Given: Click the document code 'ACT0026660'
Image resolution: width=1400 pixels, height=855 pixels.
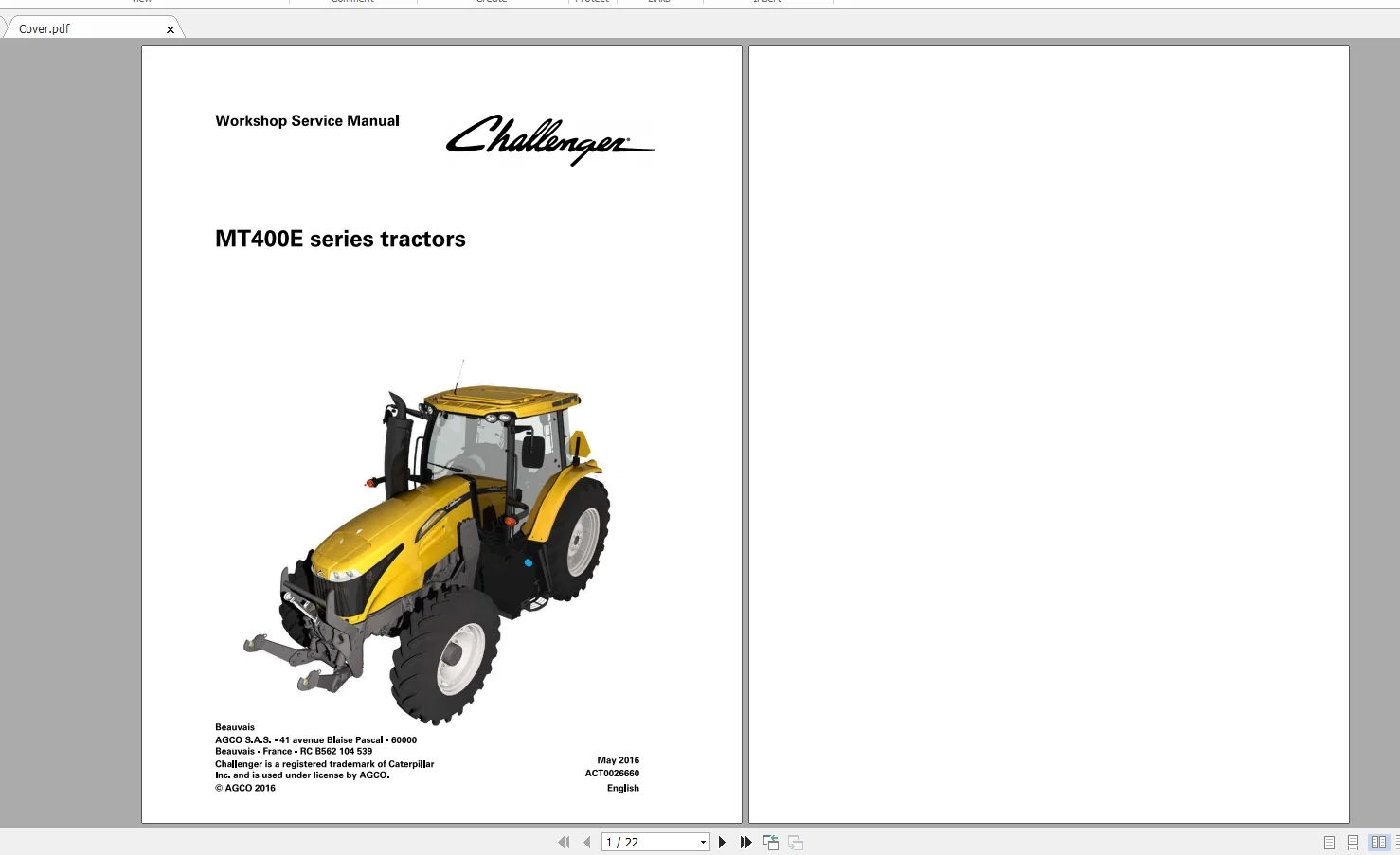Looking at the screenshot, I should pyautogui.click(x=612, y=774).
